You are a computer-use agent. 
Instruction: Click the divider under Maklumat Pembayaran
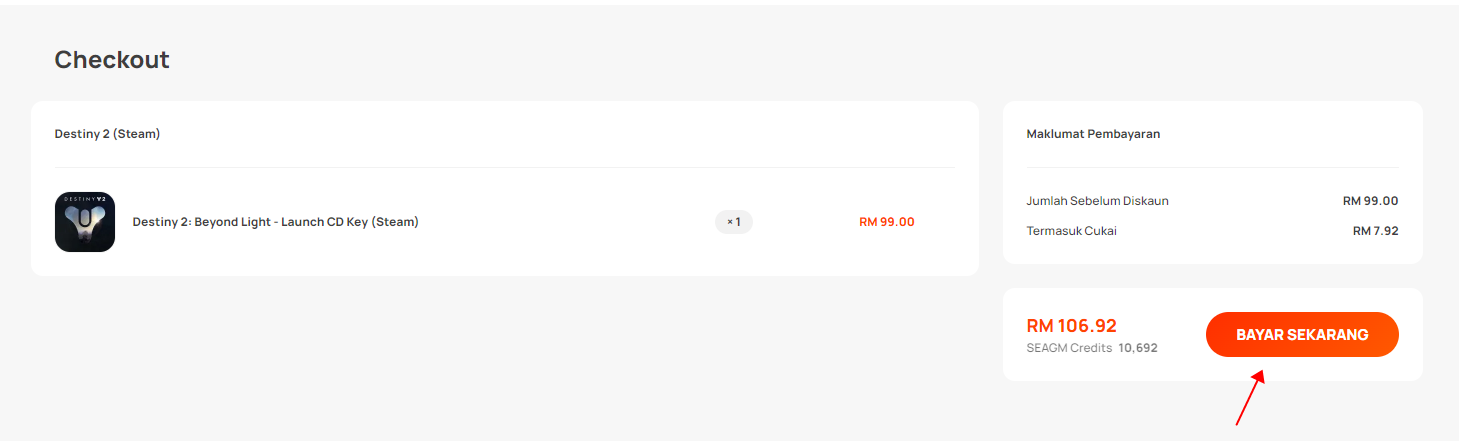click(1213, 167)
